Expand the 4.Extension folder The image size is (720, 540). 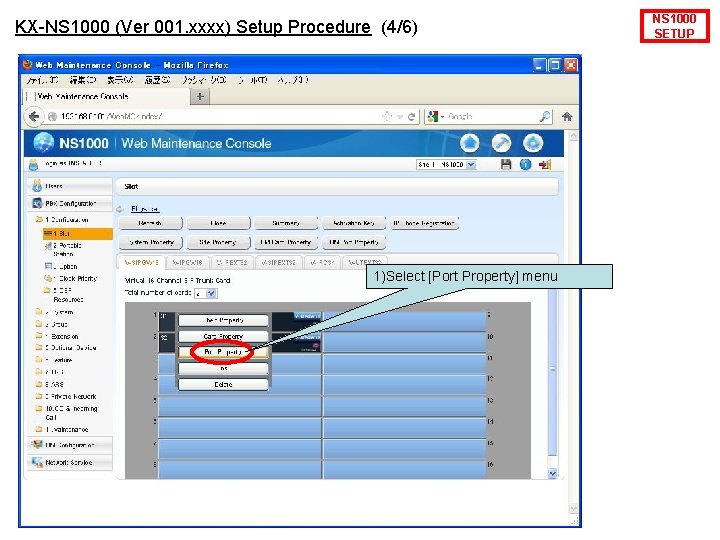(39, 336)
